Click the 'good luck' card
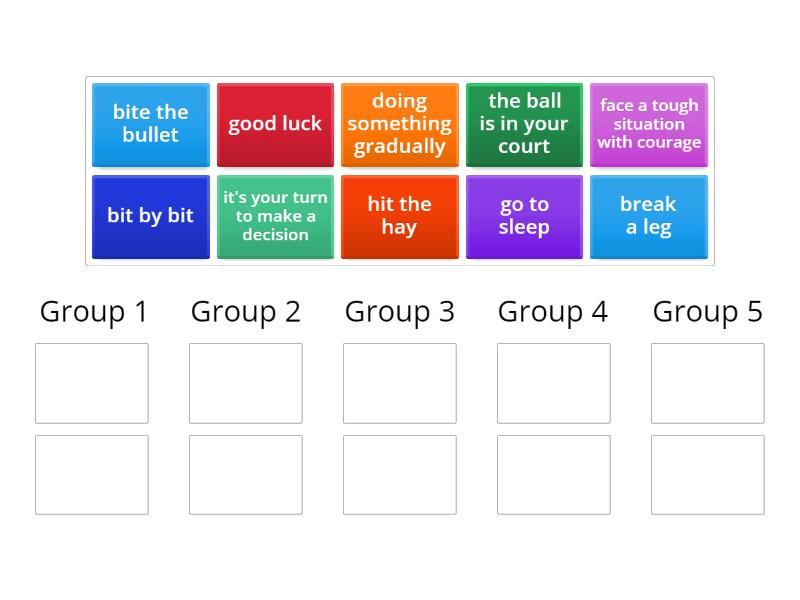The image size is (800, 600). pos(275,124)
